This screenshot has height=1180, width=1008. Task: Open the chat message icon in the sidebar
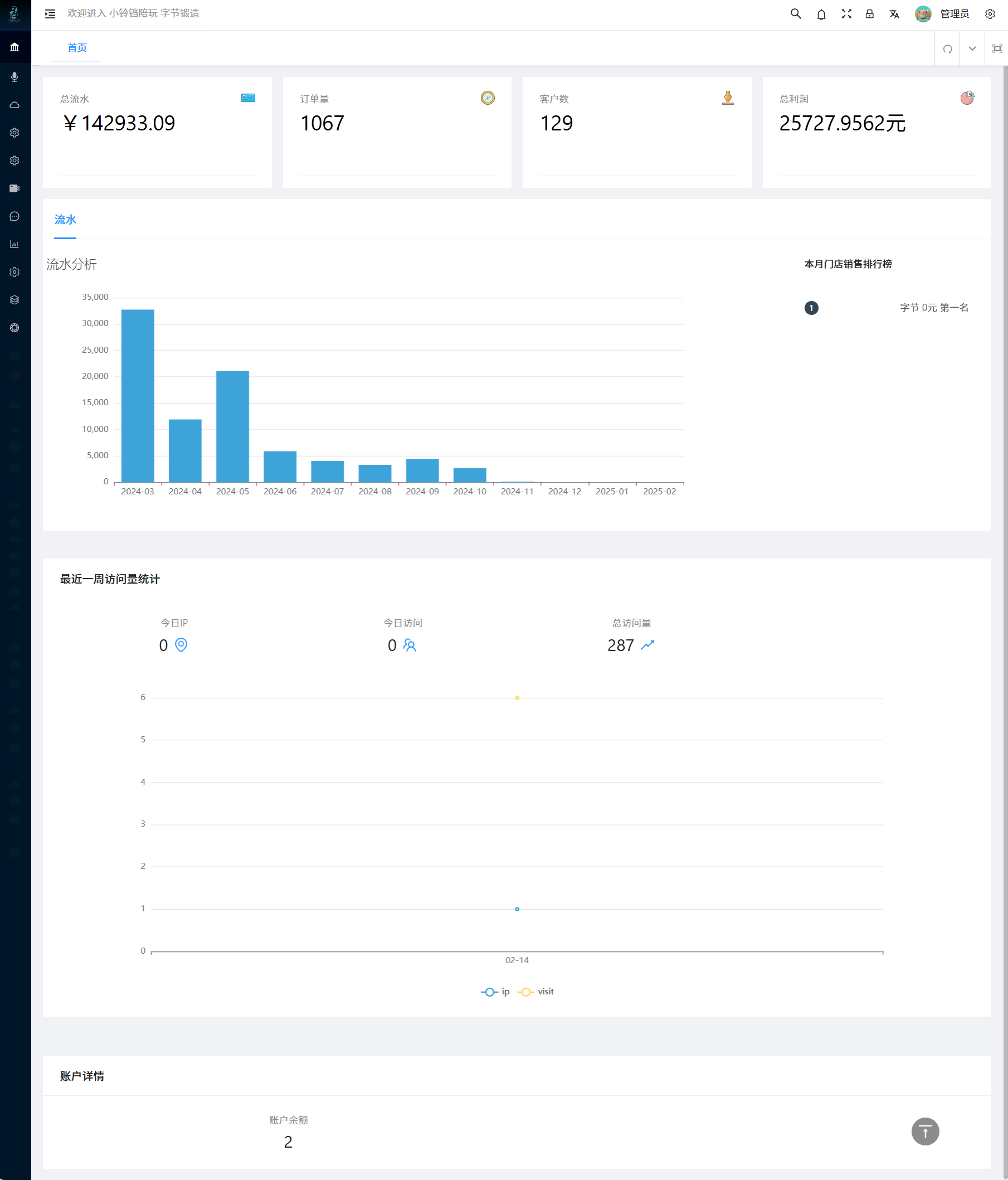click(14, 216)
